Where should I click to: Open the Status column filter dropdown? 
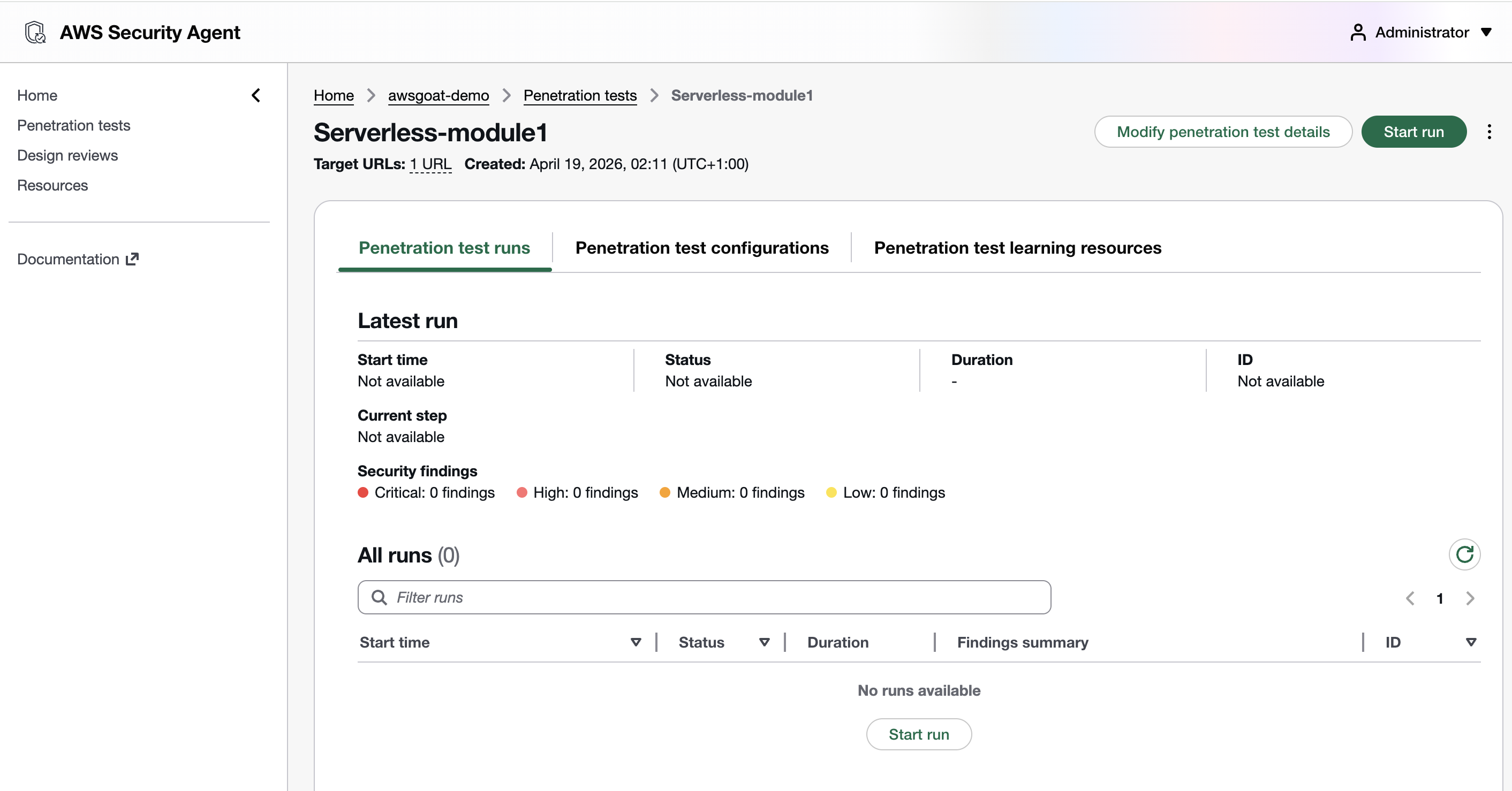click(x=763, y=642)
